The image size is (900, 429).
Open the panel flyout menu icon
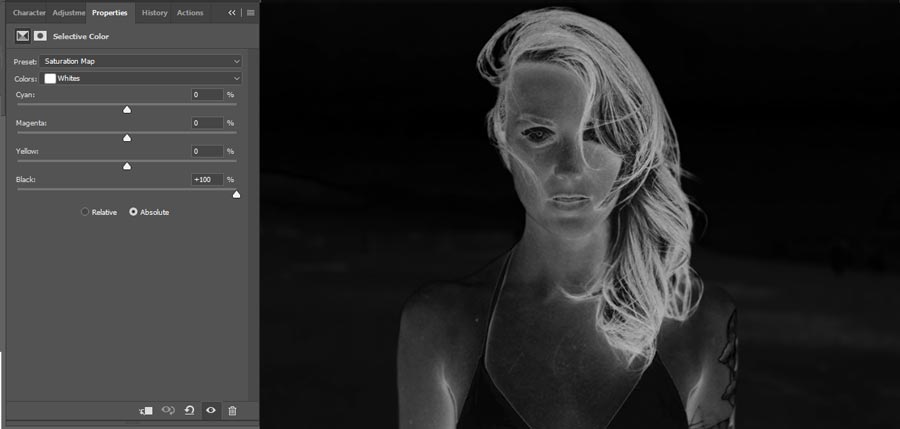251,13
